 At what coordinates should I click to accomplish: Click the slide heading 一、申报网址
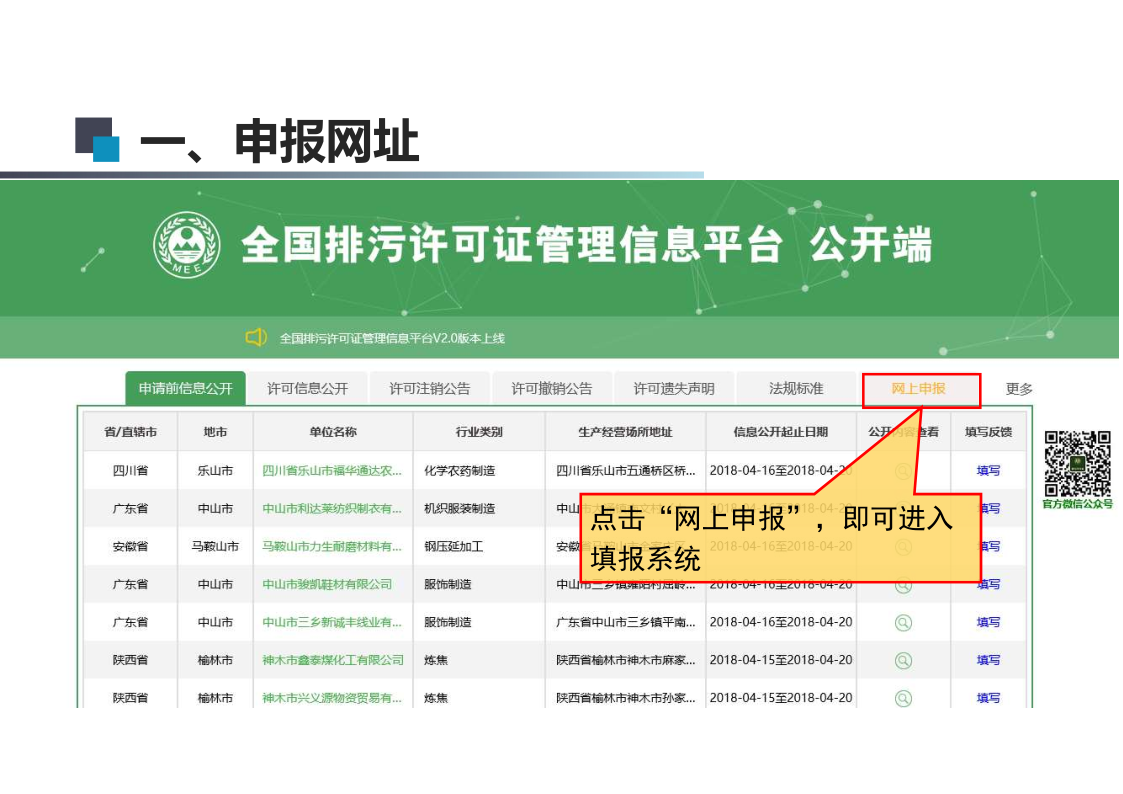pos(279,141)
